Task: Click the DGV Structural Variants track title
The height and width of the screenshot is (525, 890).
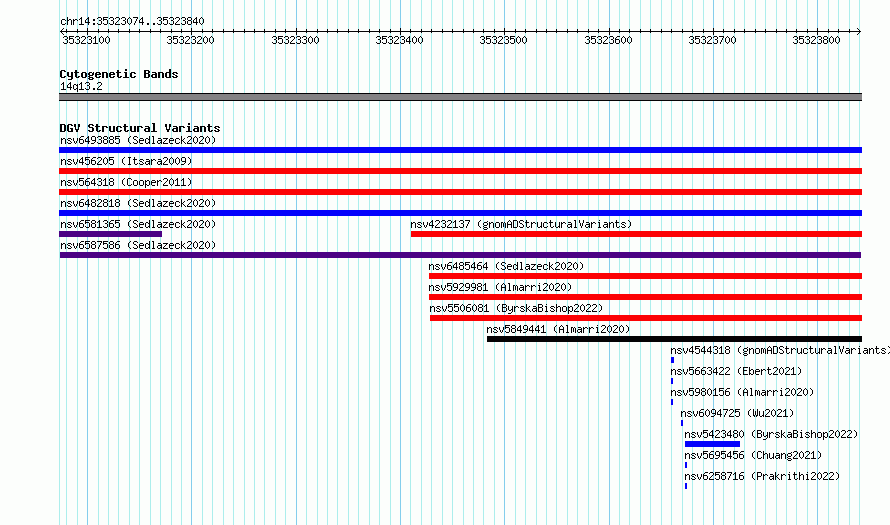Action: [140, 128]
